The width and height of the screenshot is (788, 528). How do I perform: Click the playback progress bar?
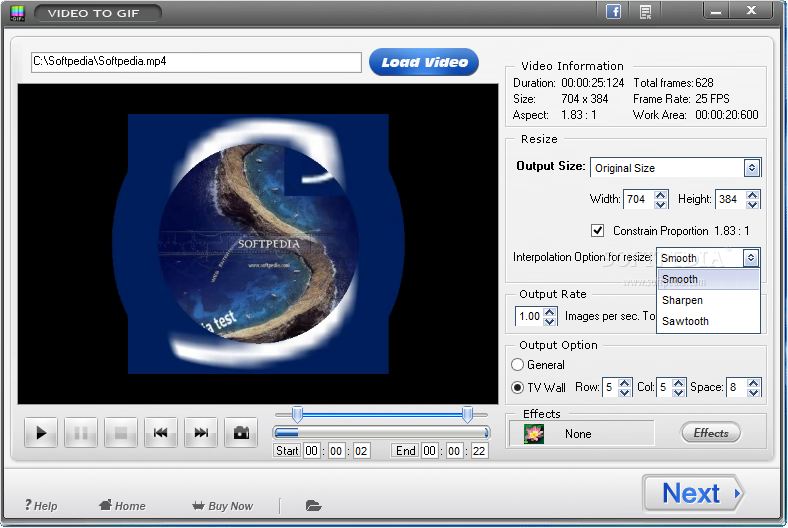click(x=381, y=433)
